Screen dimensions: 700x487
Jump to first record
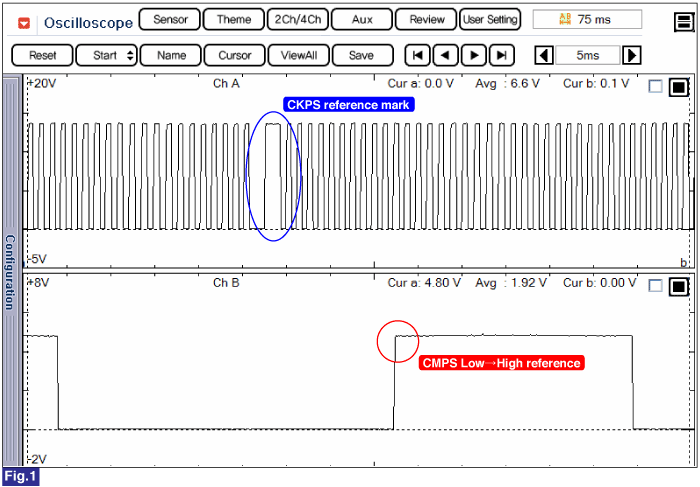tap(417, 55)
